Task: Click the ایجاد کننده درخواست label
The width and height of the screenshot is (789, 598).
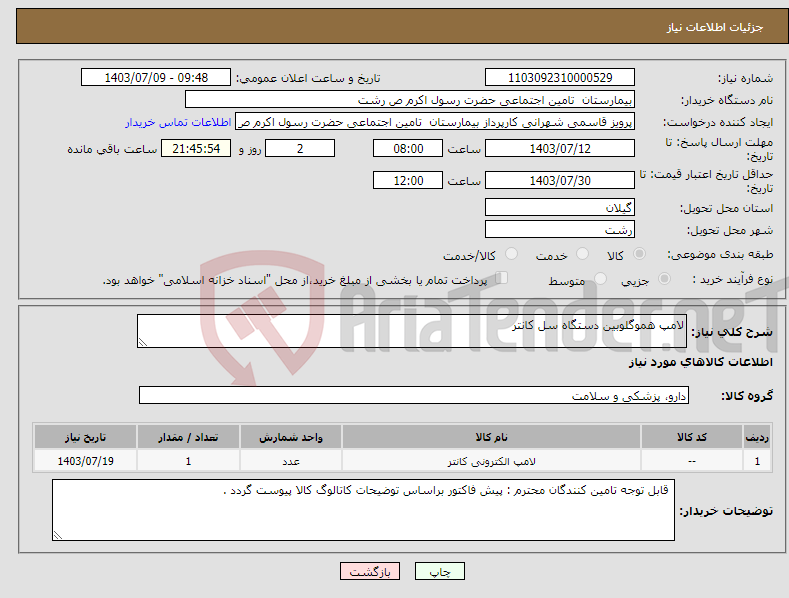Action: [718, 122]
